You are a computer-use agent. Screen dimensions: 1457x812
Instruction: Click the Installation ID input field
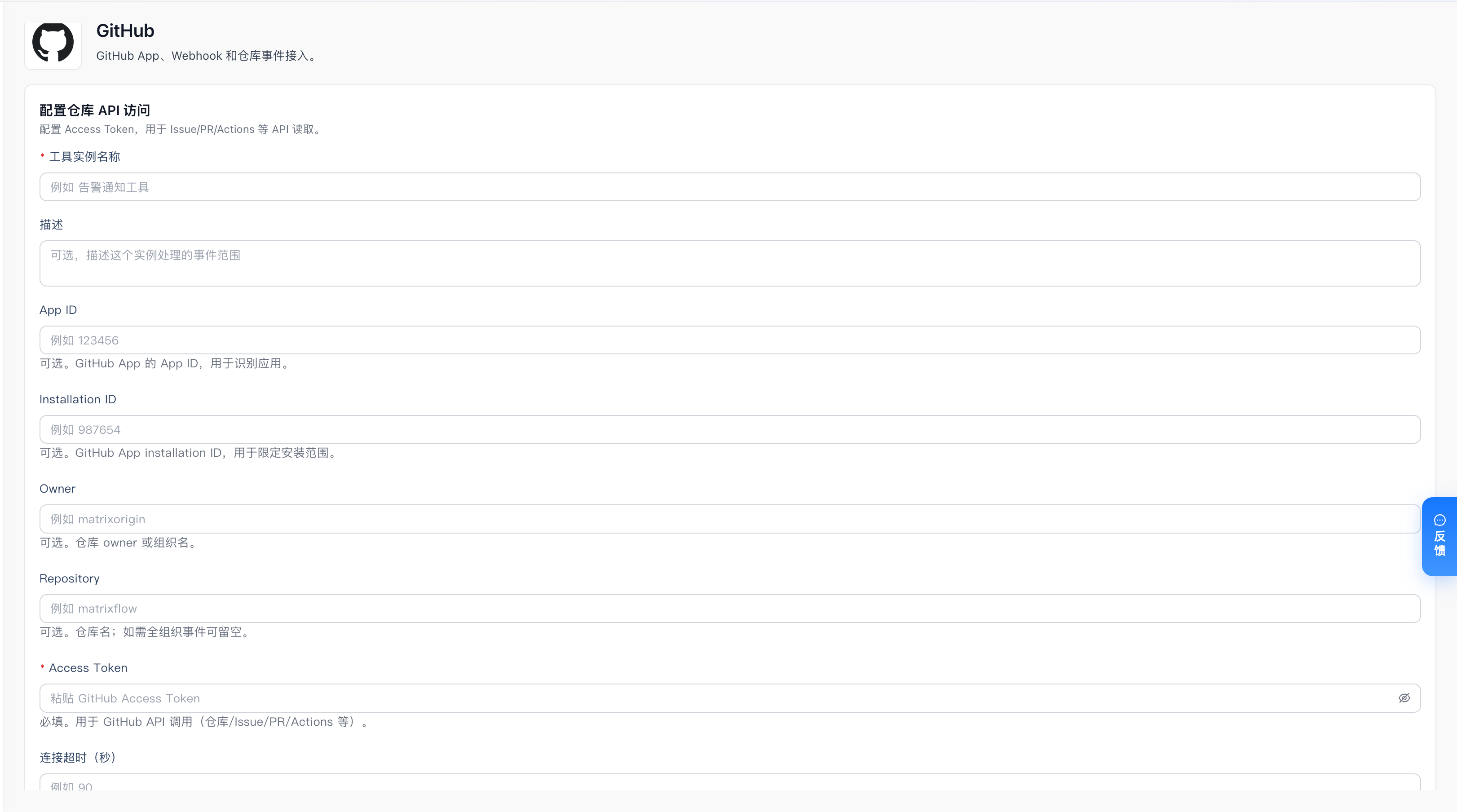pos(730,429)
